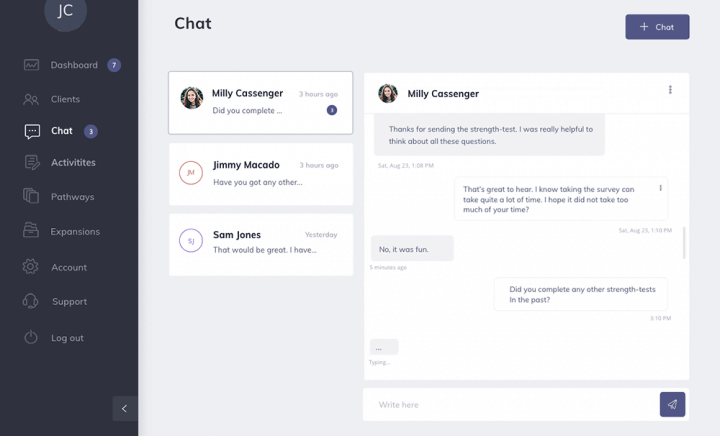Collapse the sidebar with left chevron
This screenshot has width=720, height=436.
[125, 408]
